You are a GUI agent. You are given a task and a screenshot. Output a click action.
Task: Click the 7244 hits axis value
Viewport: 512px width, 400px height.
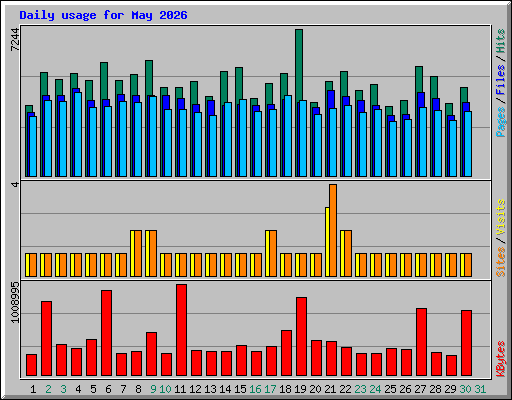point(15,40)
